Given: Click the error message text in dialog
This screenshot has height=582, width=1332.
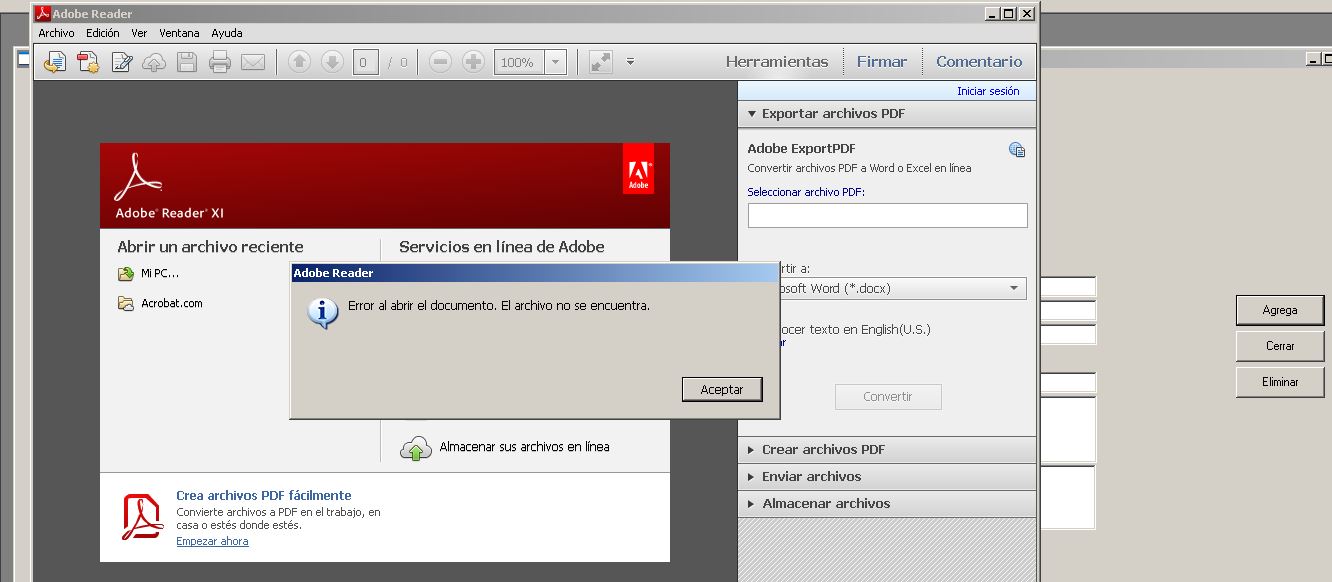Looking at the screenshot, I should pos(499,305).
